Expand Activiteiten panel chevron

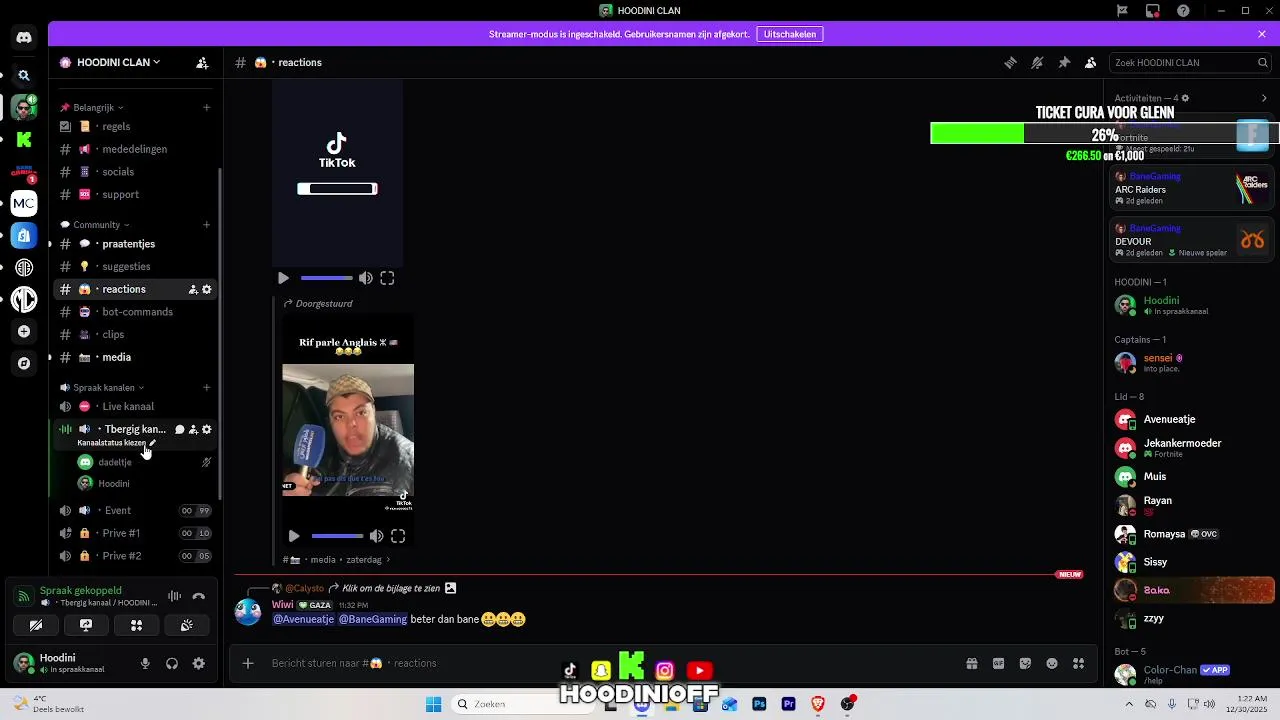tap(1264, 98)
